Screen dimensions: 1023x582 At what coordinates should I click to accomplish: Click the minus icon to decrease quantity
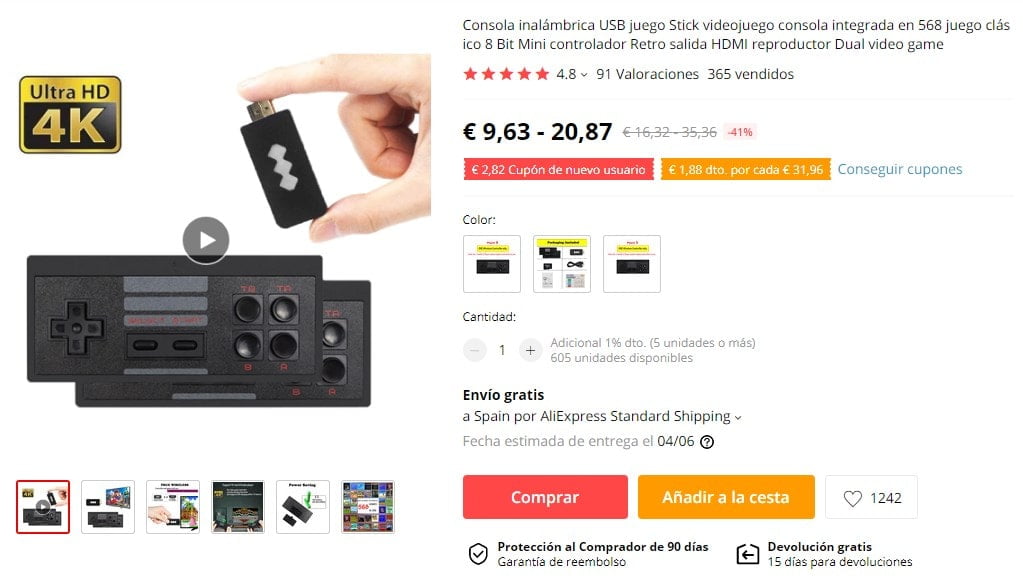click(474, 350)
